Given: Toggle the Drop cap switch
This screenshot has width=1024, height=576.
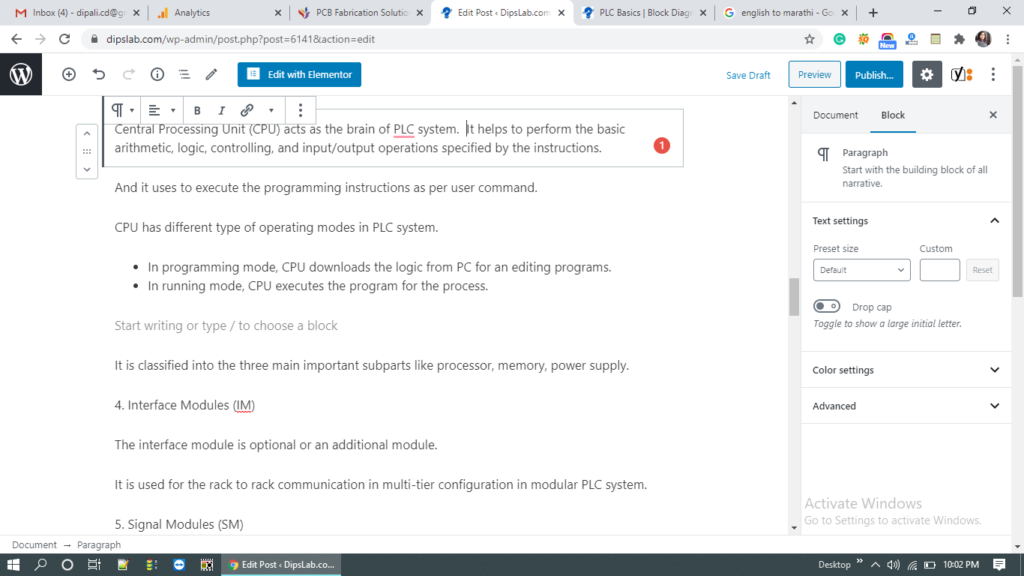Looking at the screenshot, I should (x=826, y=307).
